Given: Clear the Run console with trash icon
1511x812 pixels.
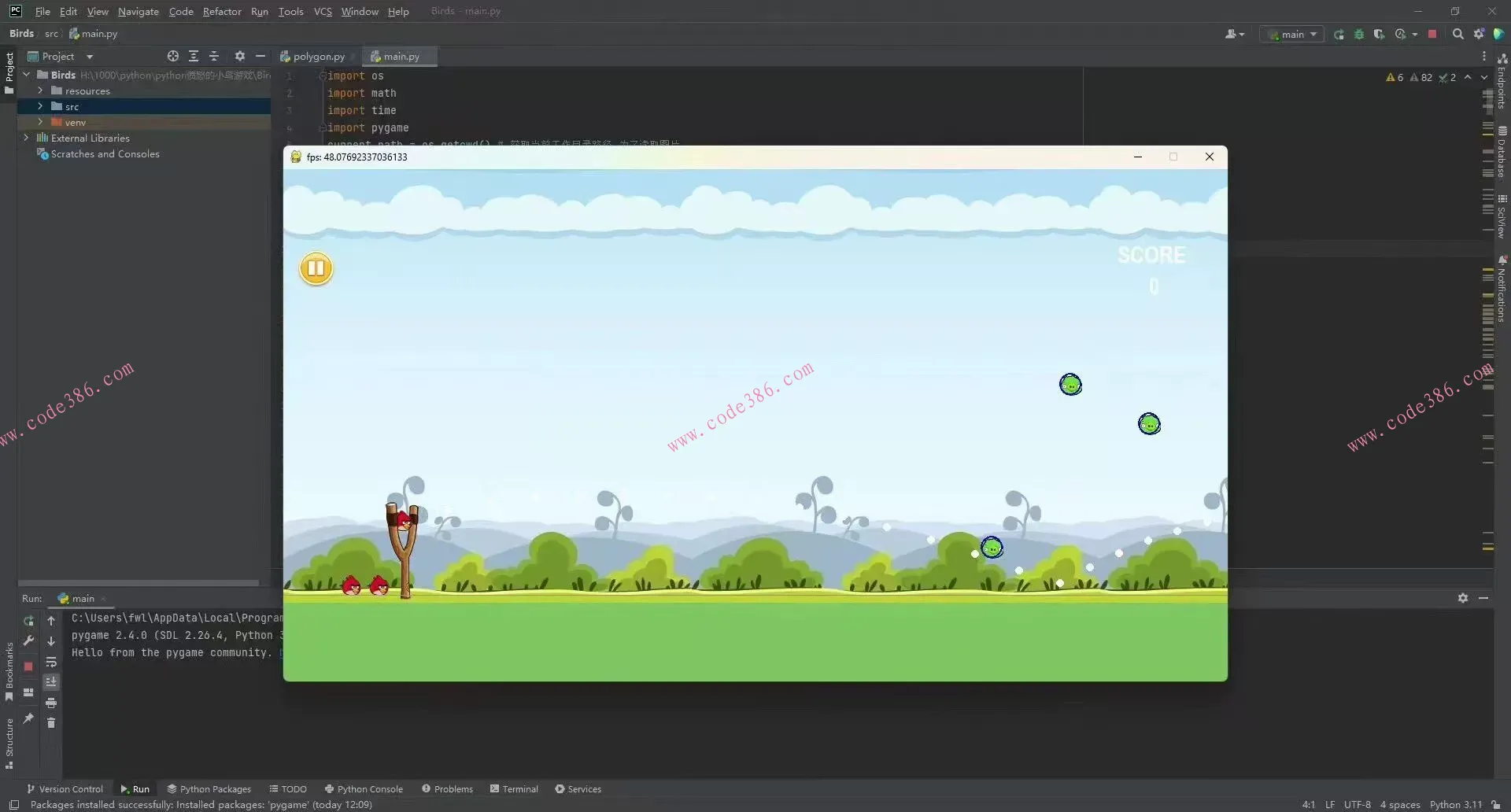Looking at the screenshot, I should (51, 723).
